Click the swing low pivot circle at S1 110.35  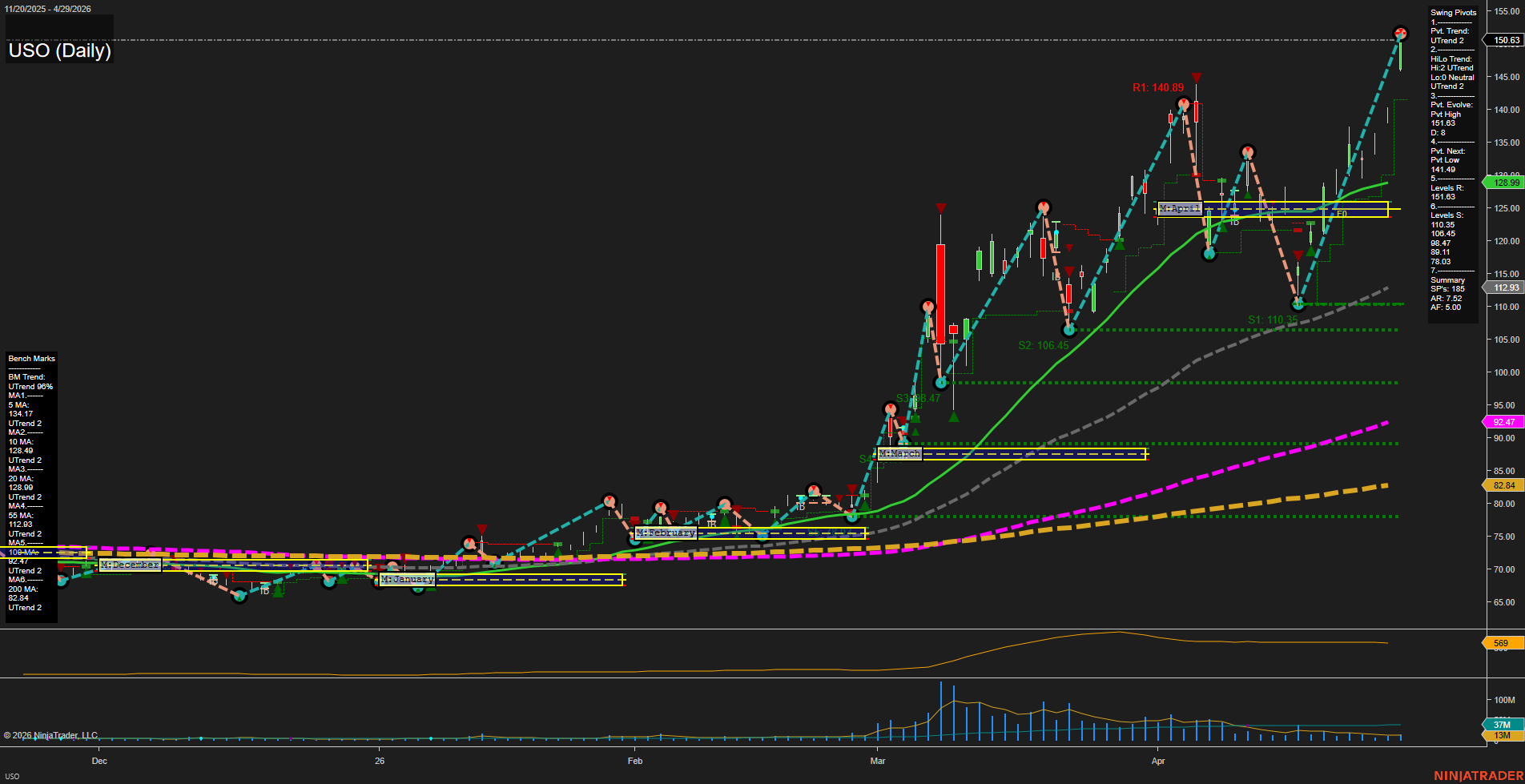point(1298,304)
